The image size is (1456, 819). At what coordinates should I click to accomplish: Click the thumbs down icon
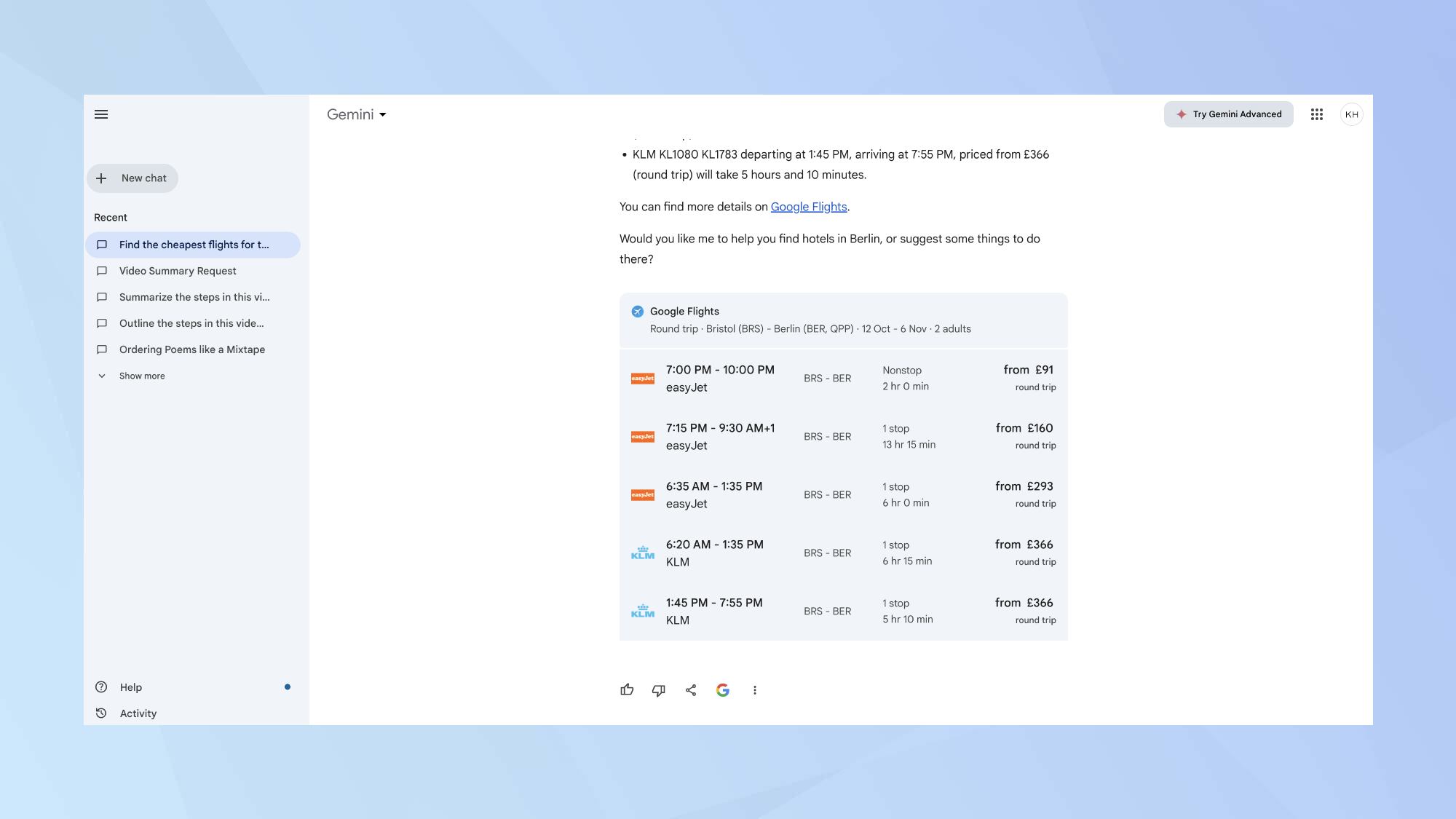[658, 689]
